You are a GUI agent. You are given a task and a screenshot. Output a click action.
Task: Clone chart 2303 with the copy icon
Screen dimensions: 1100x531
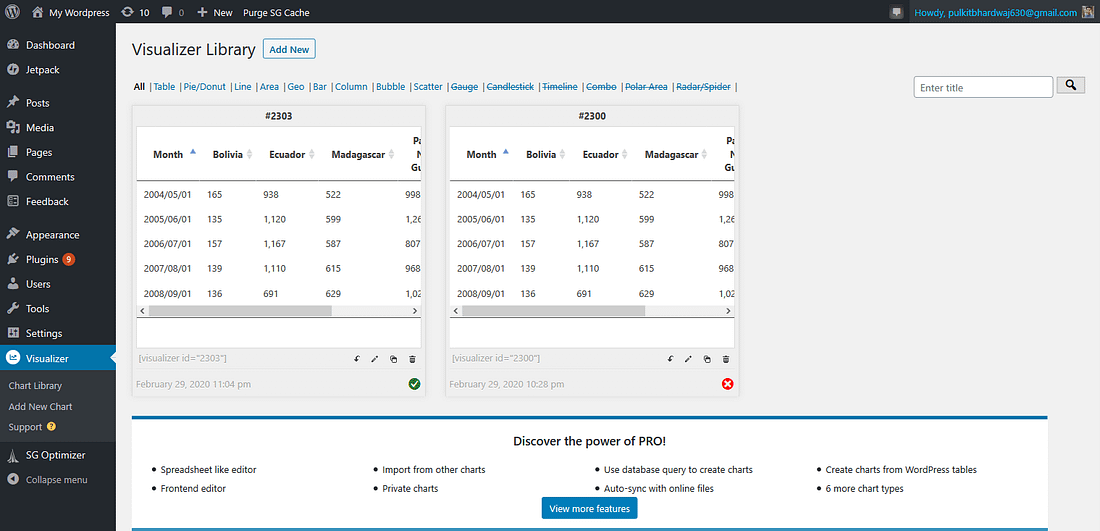pos(394,359)
